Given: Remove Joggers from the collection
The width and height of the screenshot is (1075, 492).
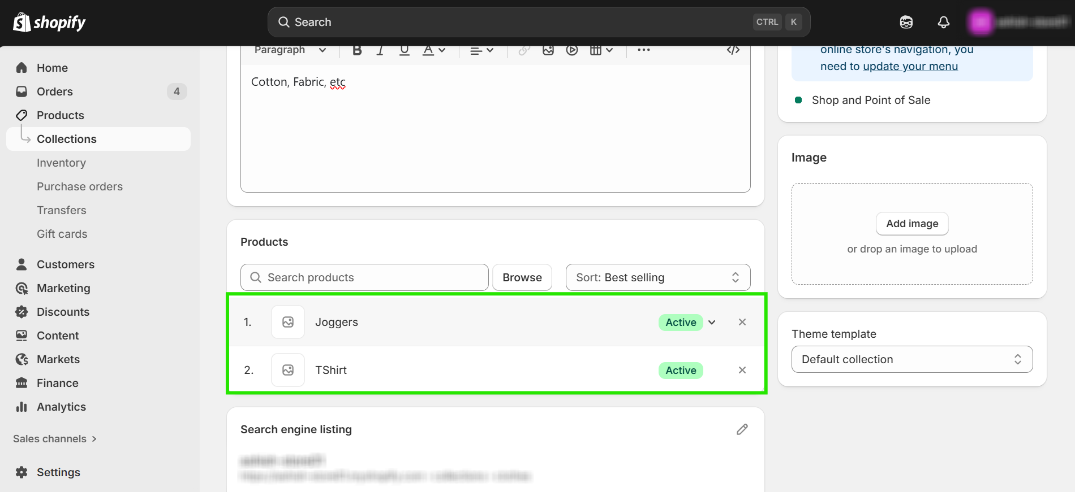Looking at the screenshot, I should (742, 322).
